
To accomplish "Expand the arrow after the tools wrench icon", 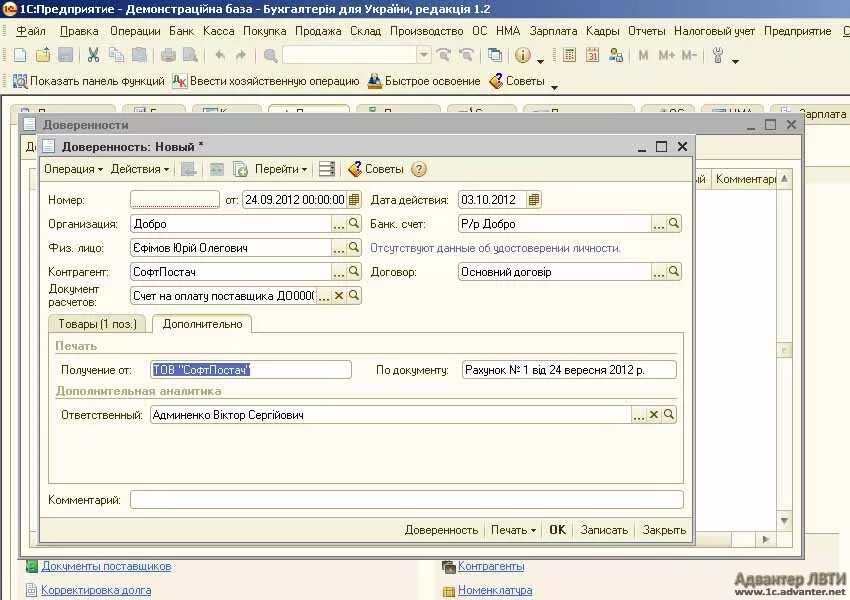I will (x=736, y=61).
